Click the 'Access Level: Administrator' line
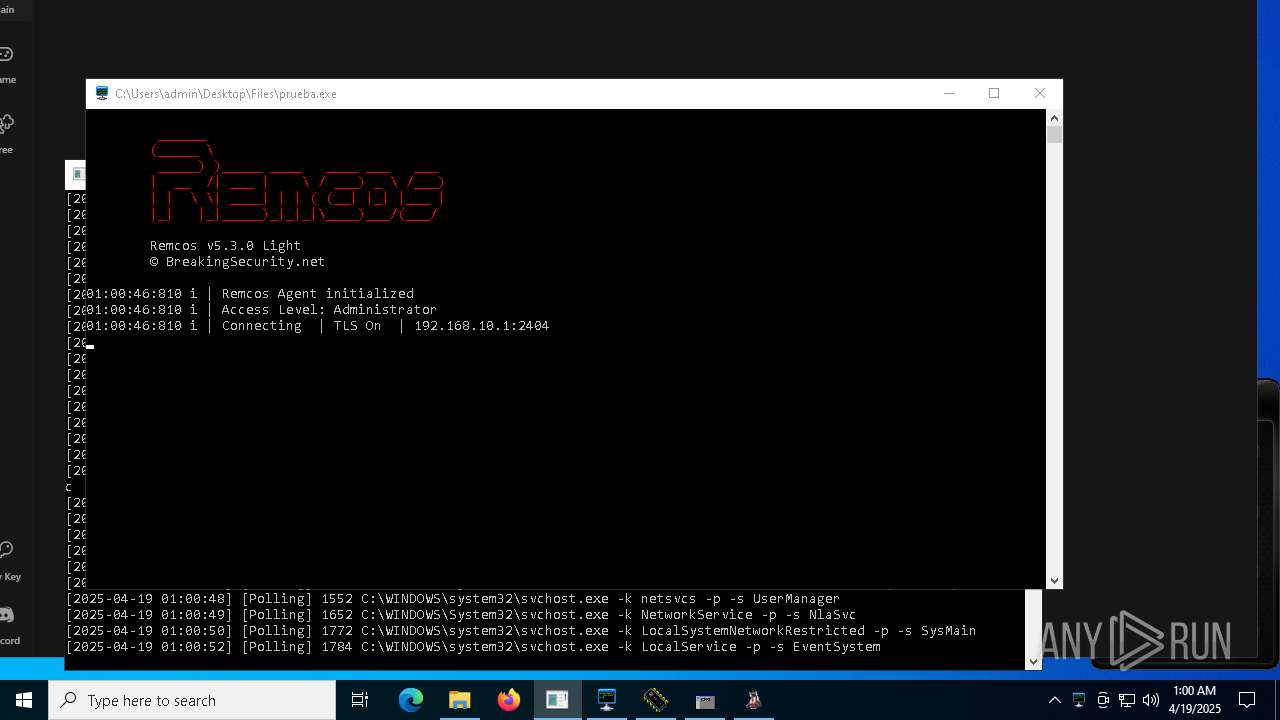Screen dimensions: 1280x720 tap(329, 309)
